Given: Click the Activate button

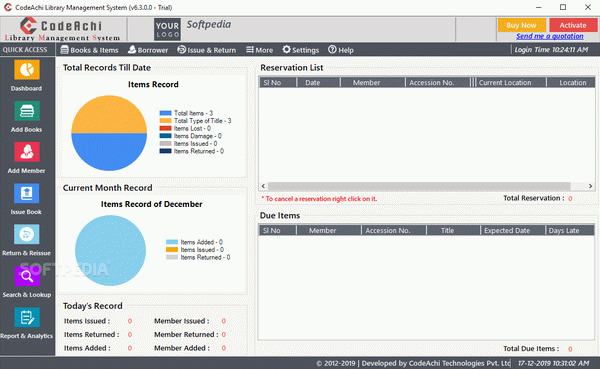Looking at the screenshot, I should coord(573,25).
